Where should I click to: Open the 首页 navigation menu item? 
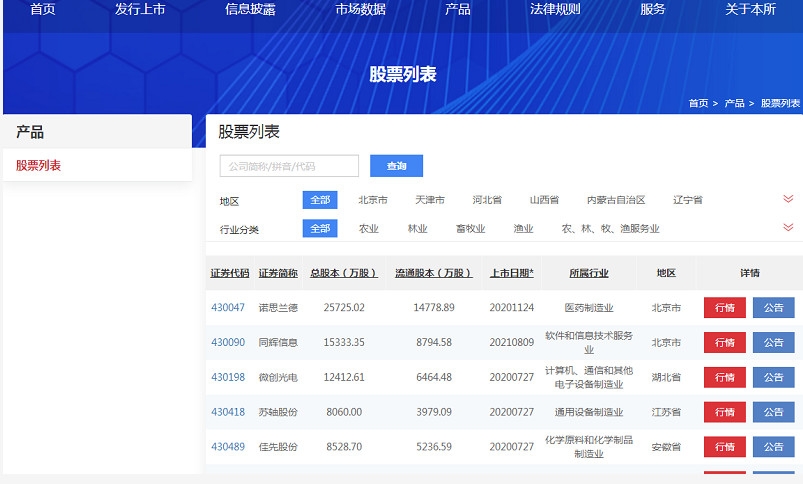pos(43,9)
